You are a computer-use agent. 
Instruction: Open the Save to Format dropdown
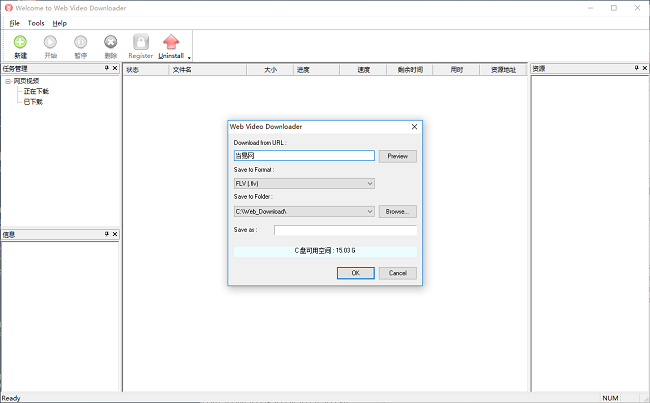[370, 183]
